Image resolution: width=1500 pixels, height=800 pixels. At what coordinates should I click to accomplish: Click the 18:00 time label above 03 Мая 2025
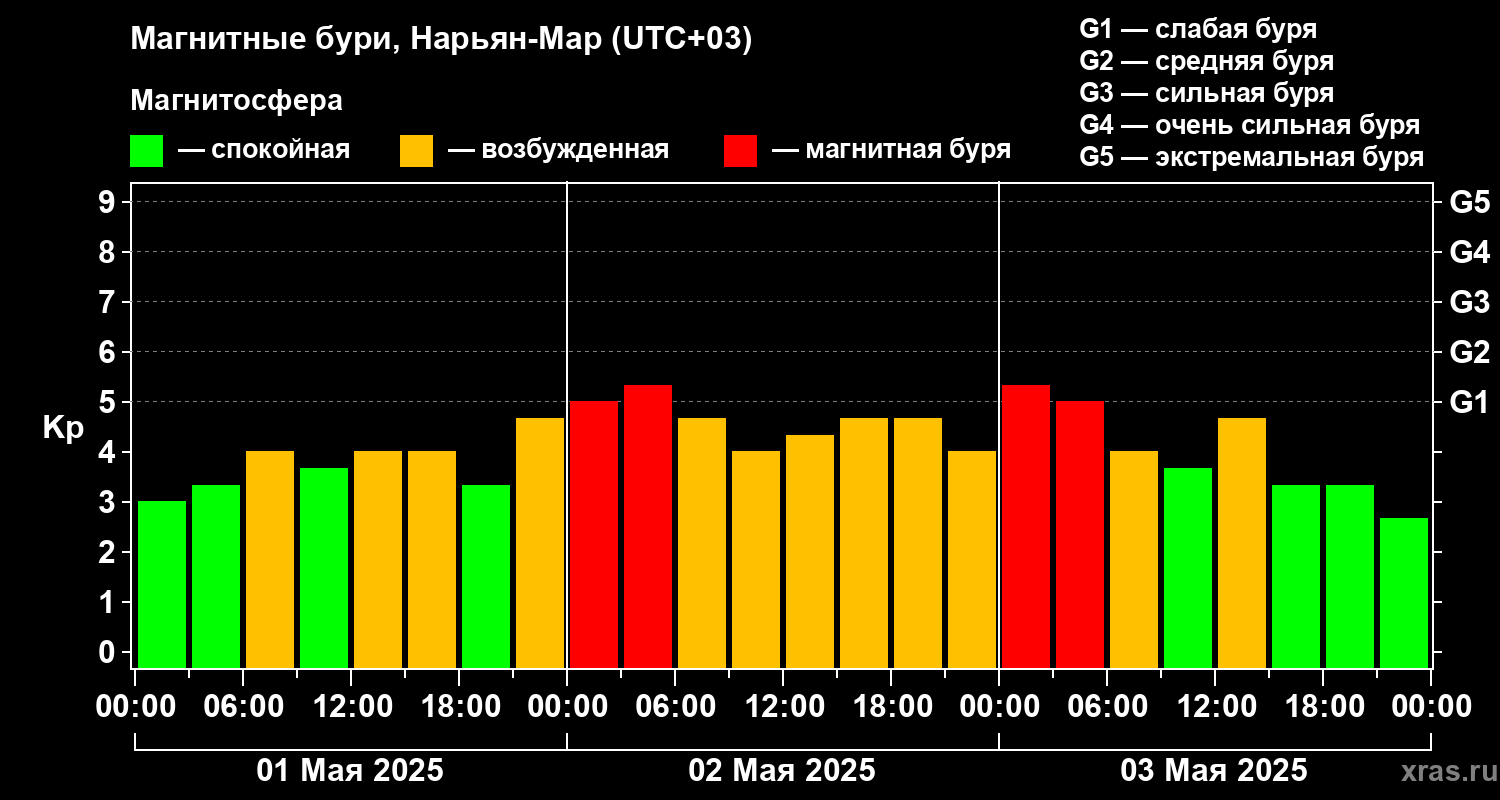[x=1323, y=707]
